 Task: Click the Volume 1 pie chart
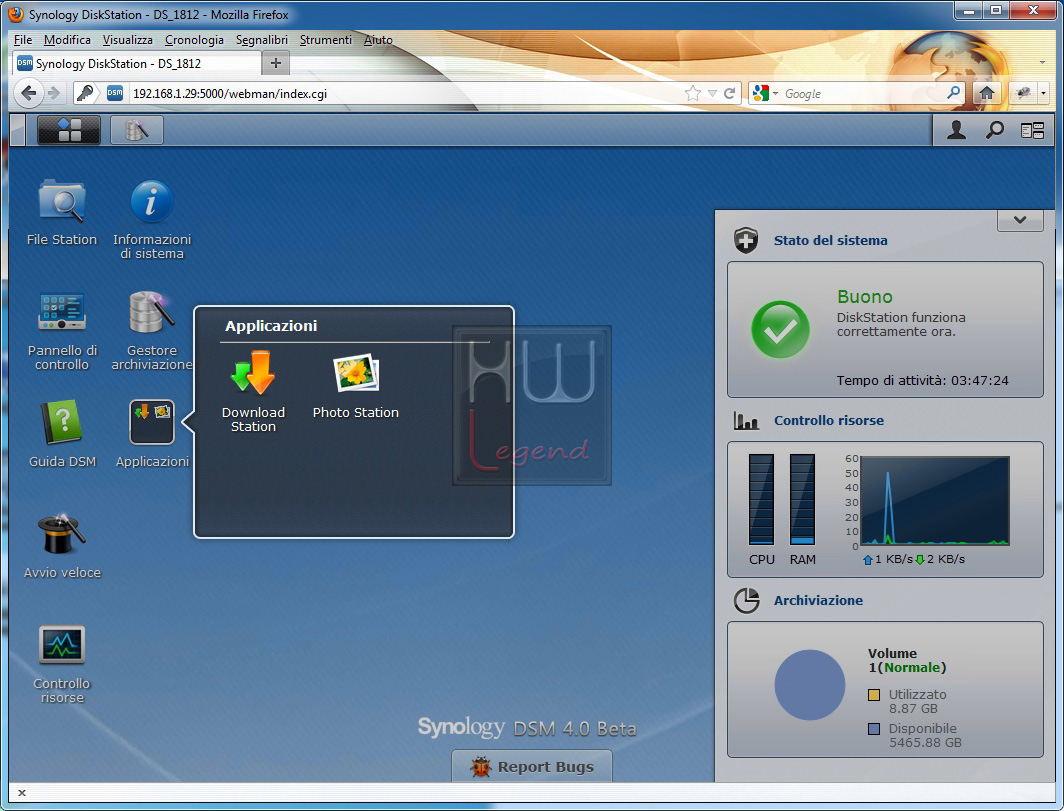[x=810, y=685]
